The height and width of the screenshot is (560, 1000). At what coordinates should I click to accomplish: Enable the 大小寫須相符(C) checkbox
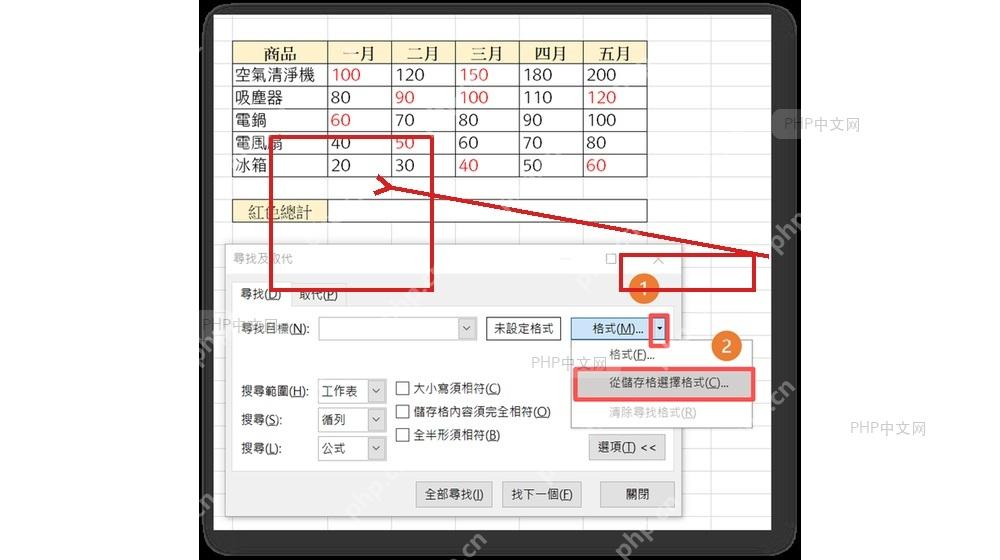coord(402,388)
